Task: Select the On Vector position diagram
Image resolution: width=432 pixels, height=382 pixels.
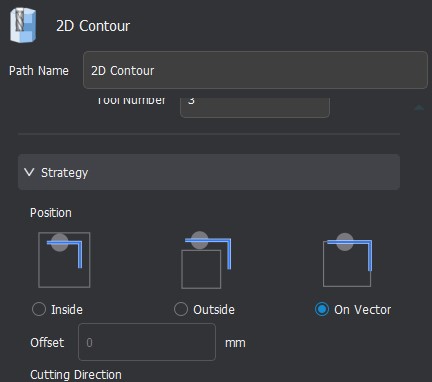Action: pyautogui.click(x=347, y=260)
